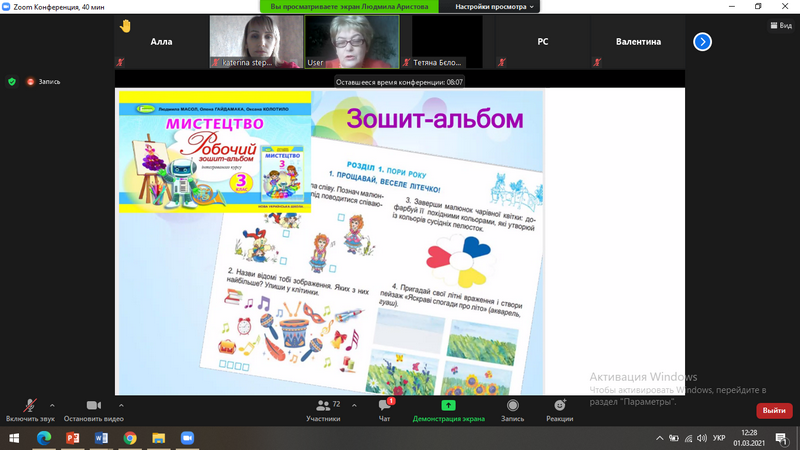Click the Запись record button in toolbar
The height and width of the screenshot is (450, 800).
tap(513, 411)
